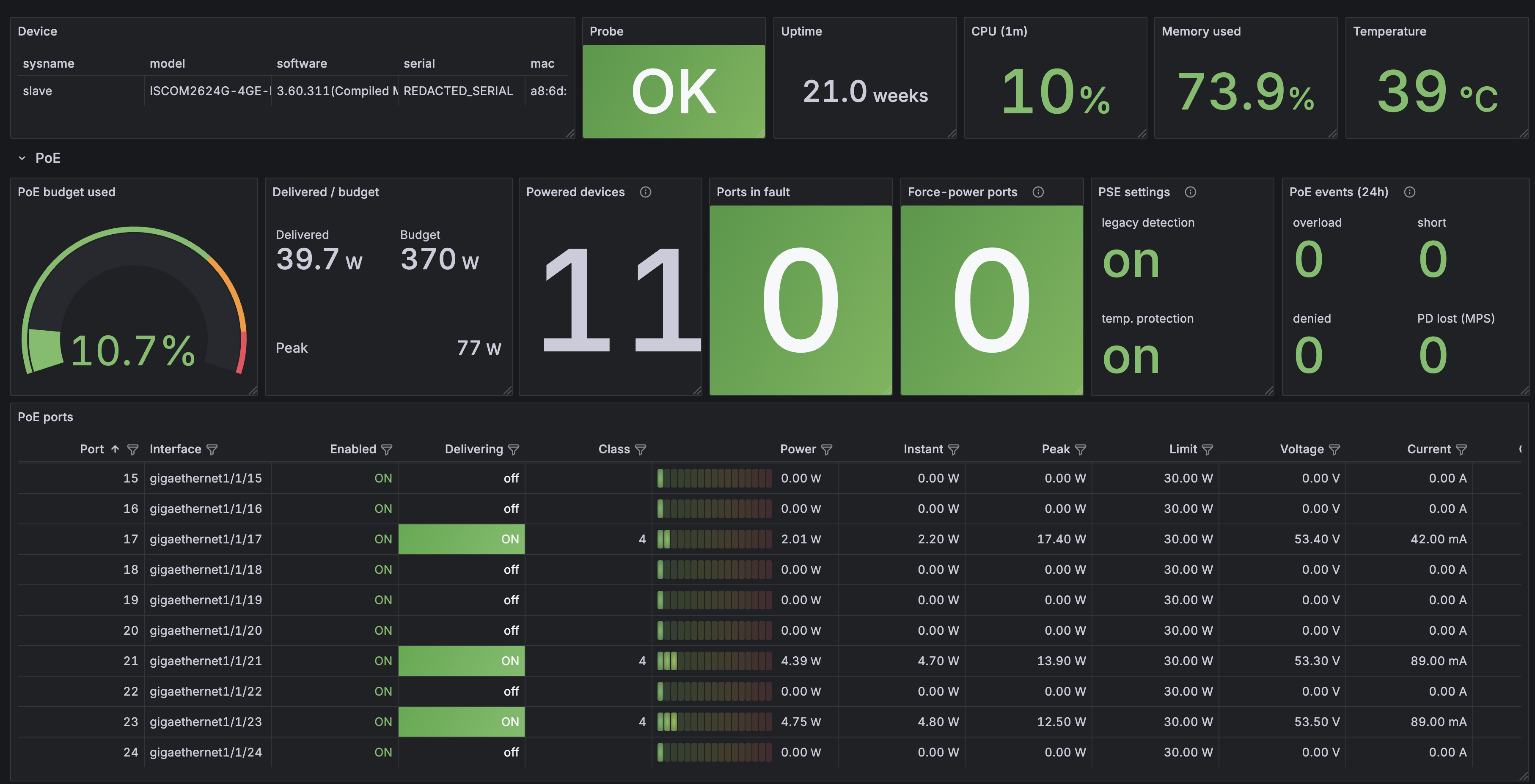Select Delivering ON cell for gigaethernet1/1/17
Image resolution: width=1535 pixels, height=784 pixels.
(461, 539)
